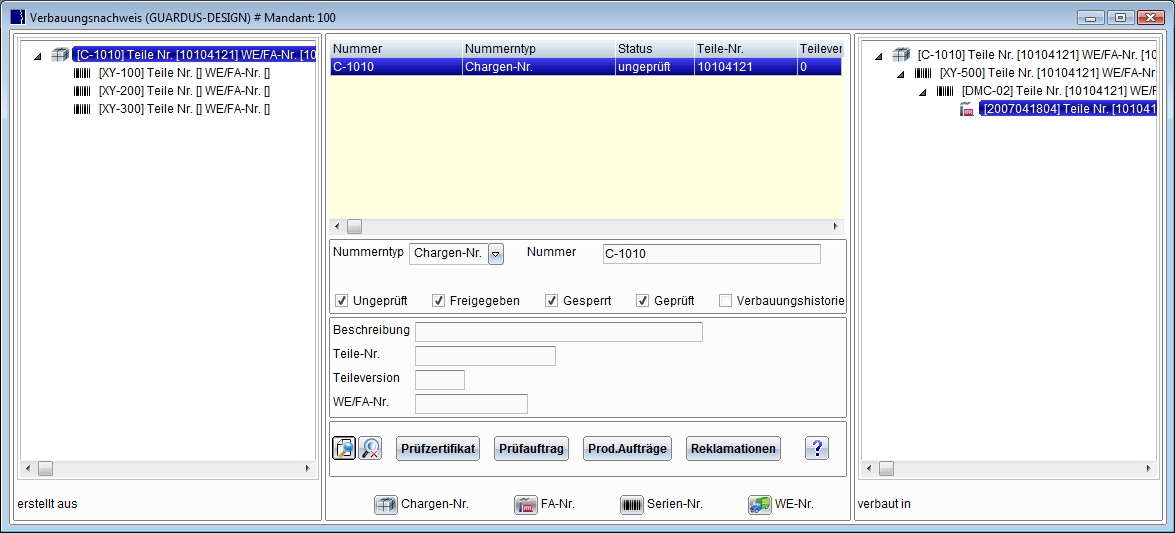Enable the Verbauungshistorie checkbox
This screenshot has width=1175, height=533.
(x=725, y=301)
